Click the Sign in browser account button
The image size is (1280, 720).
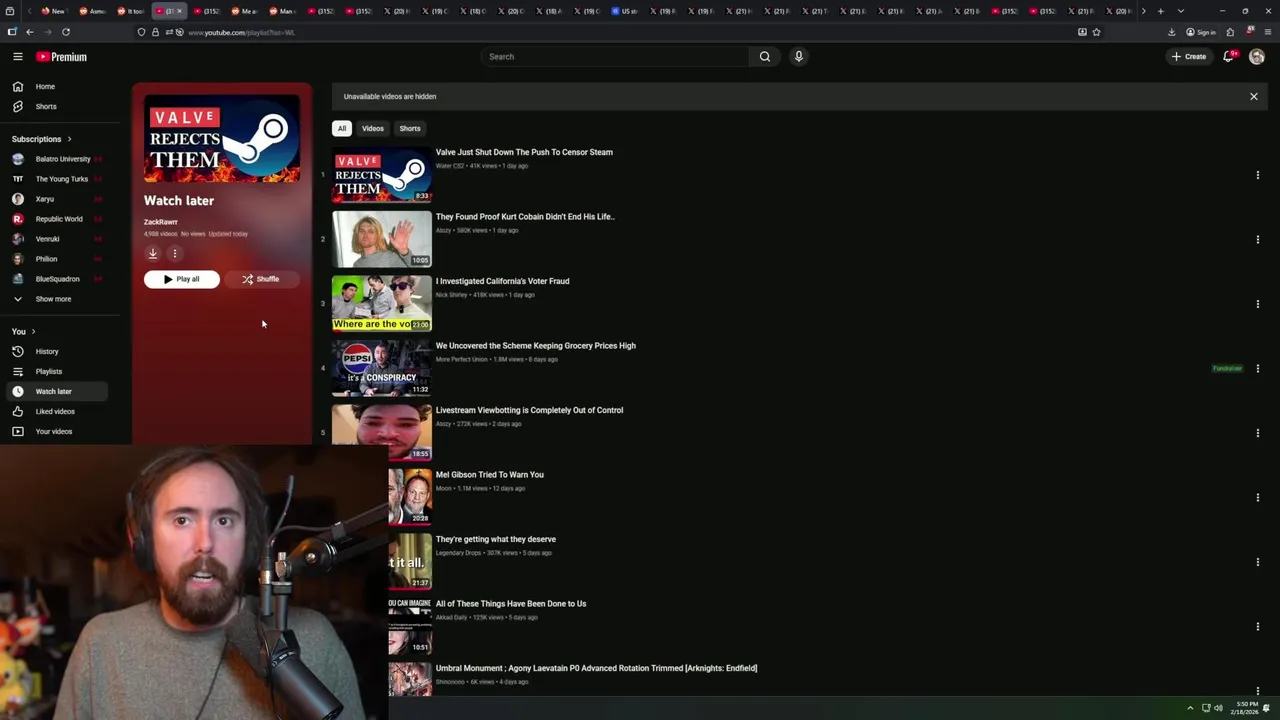tap(1201, 32)
